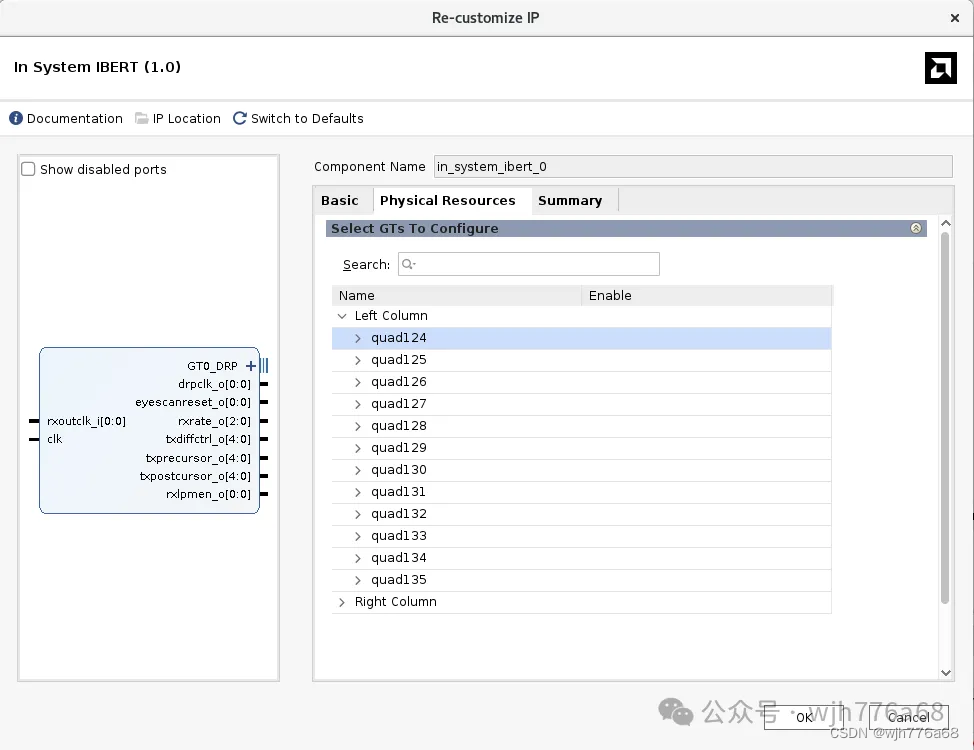Select the Left Column label
974x750 pixels.
(391, 316)
